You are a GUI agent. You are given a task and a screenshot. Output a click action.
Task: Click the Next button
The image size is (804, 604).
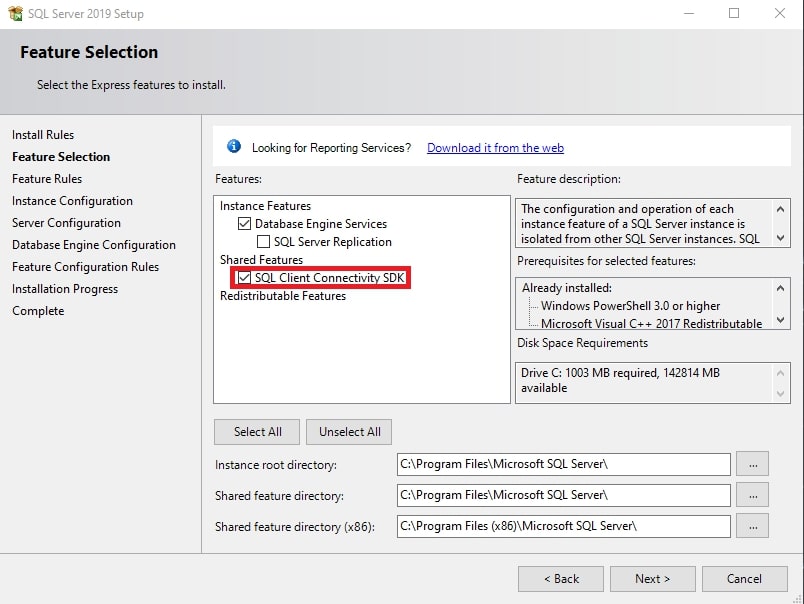[x=652, y=579]
